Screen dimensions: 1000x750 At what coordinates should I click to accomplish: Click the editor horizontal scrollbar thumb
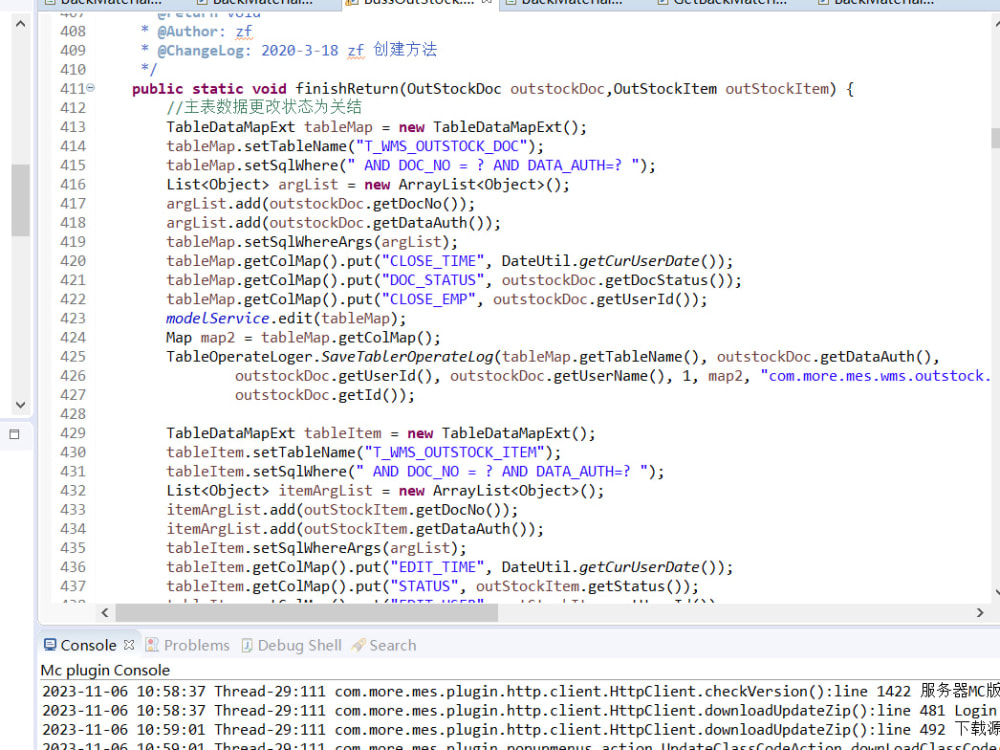[306, 613]
